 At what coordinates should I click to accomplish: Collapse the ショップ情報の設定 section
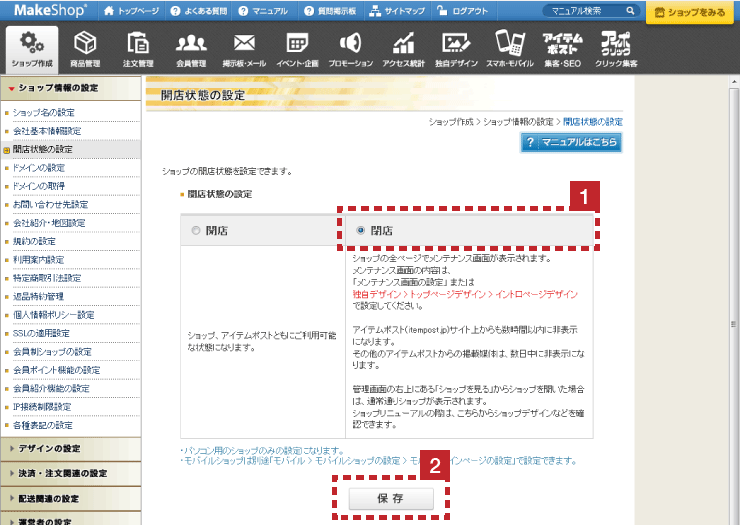pos(70,88)
